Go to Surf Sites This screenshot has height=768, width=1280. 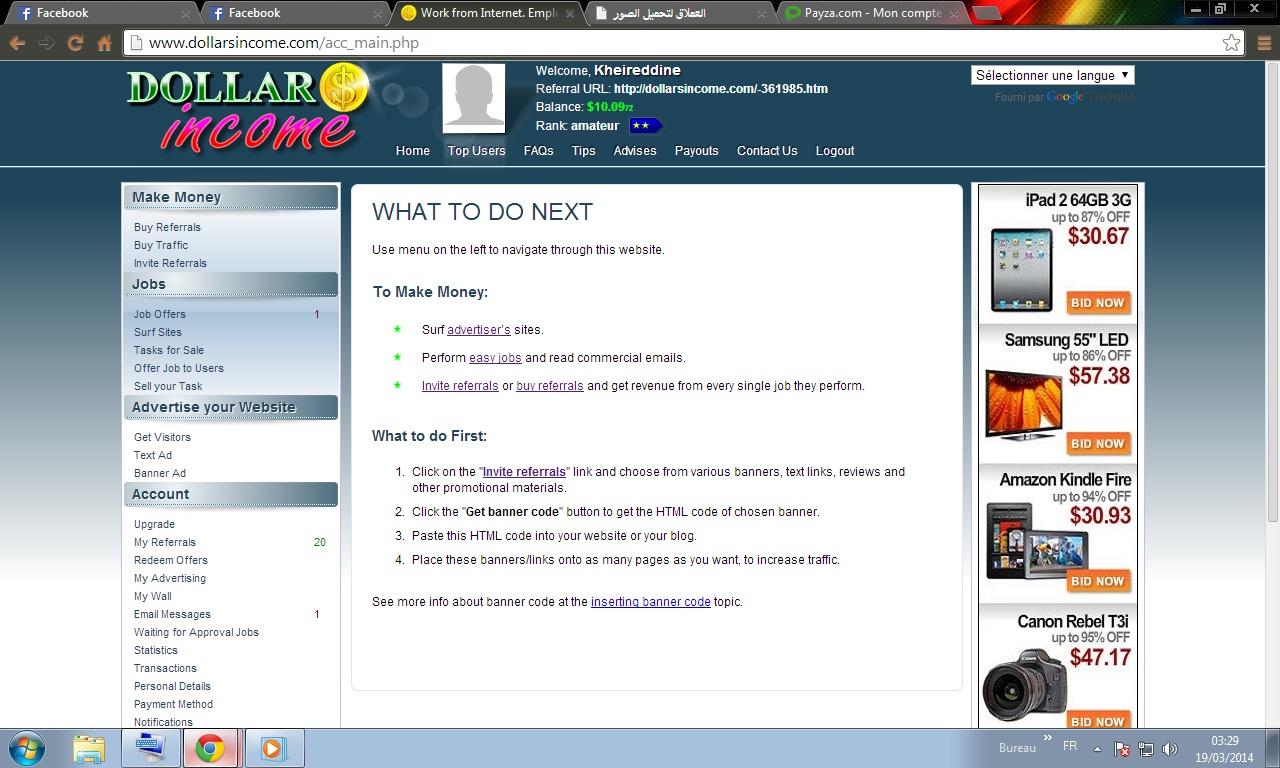coord(158,332)
